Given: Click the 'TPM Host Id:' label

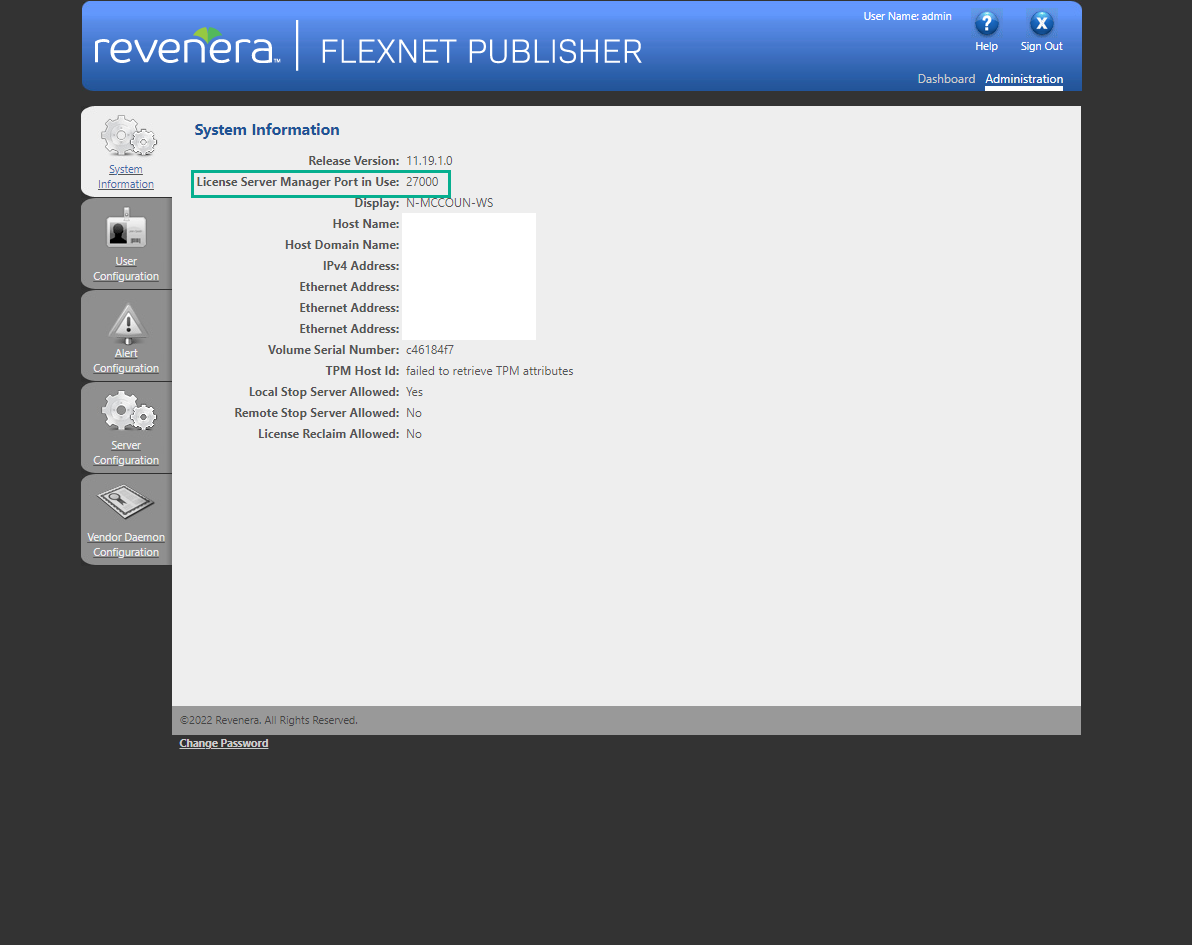Looking at the screenshot, I should tap(362, 371).
